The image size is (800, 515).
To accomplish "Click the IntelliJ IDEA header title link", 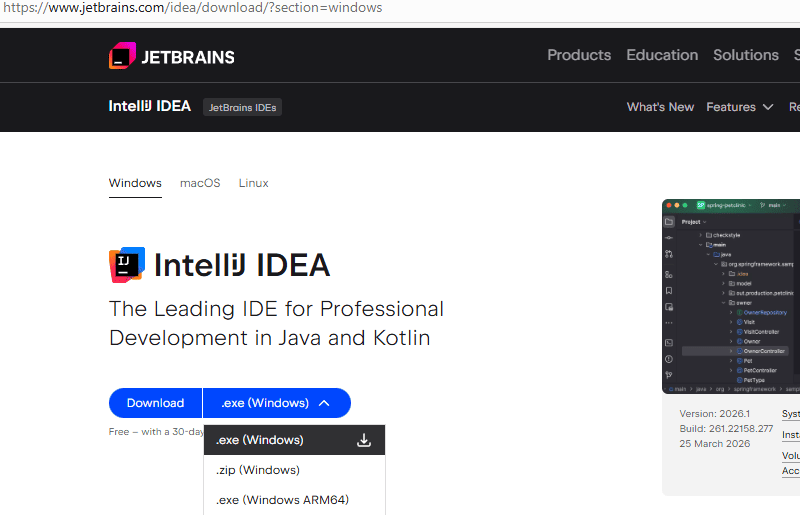I will pyautogui.click(x=149, y=106).
